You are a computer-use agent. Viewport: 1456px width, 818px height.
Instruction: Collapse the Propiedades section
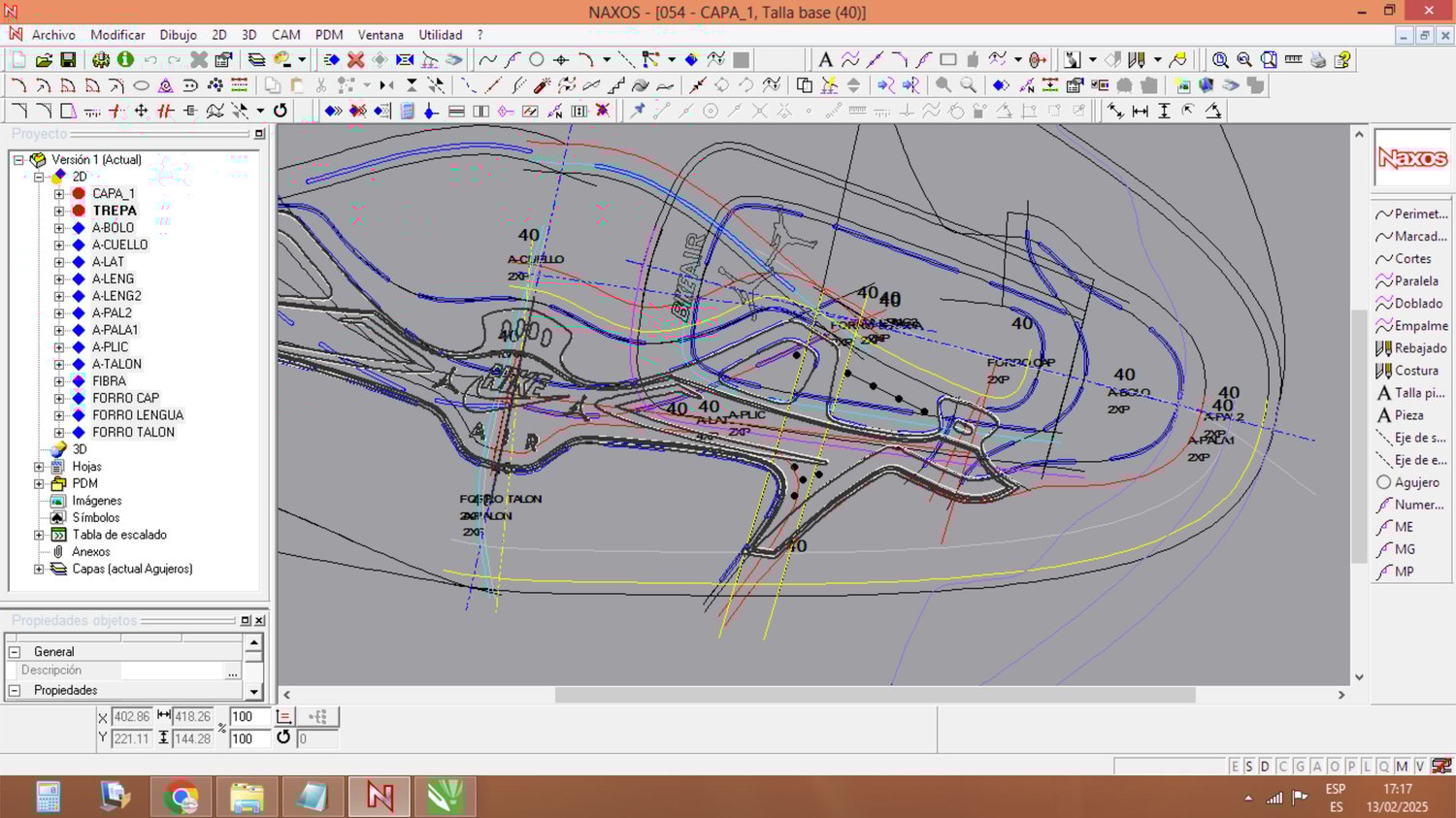(15, 691)
